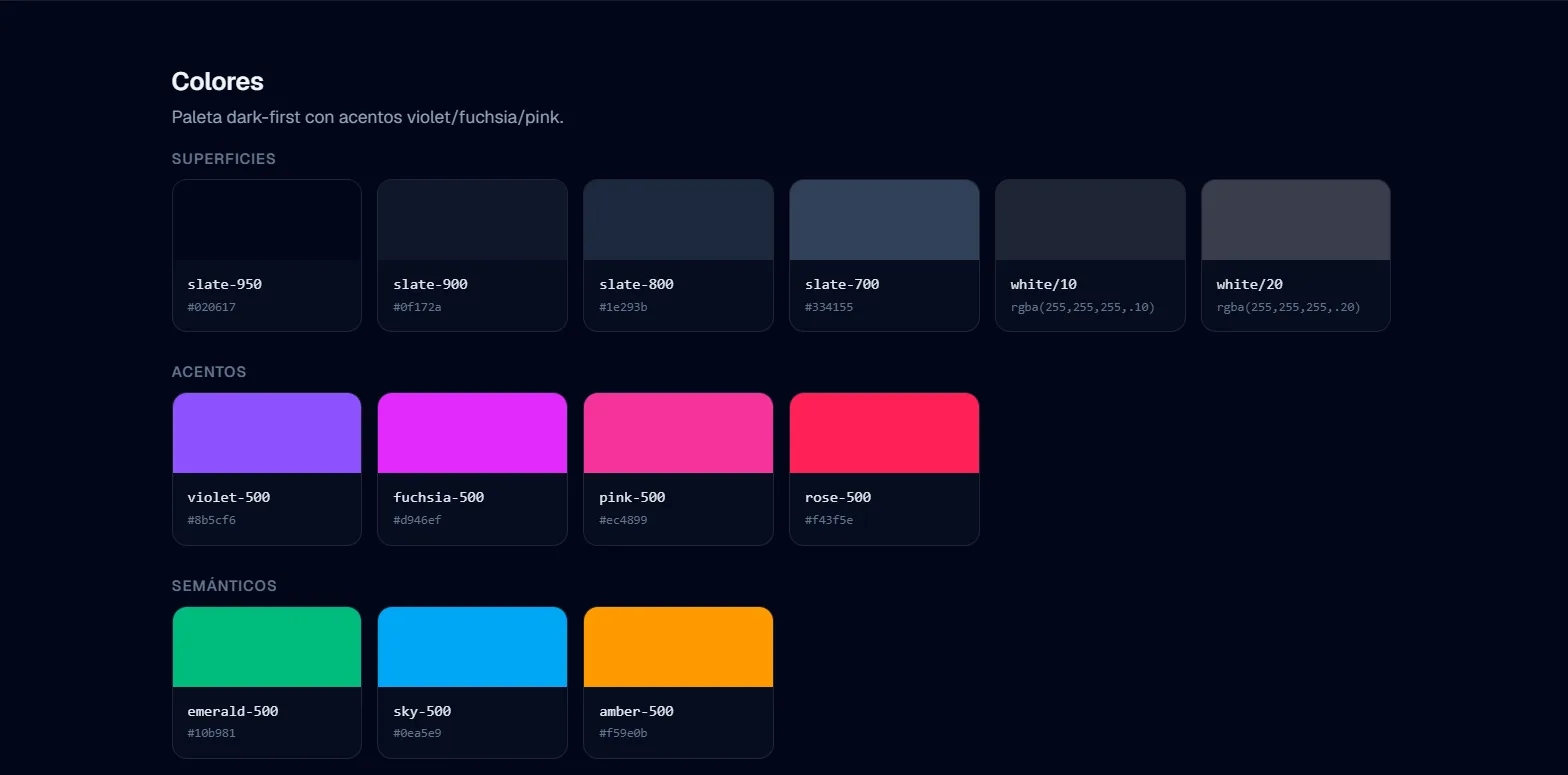This screenshot has height=775, width=1568.
Task: Click the hex code "#d946ef"
Action: (418, 520)
